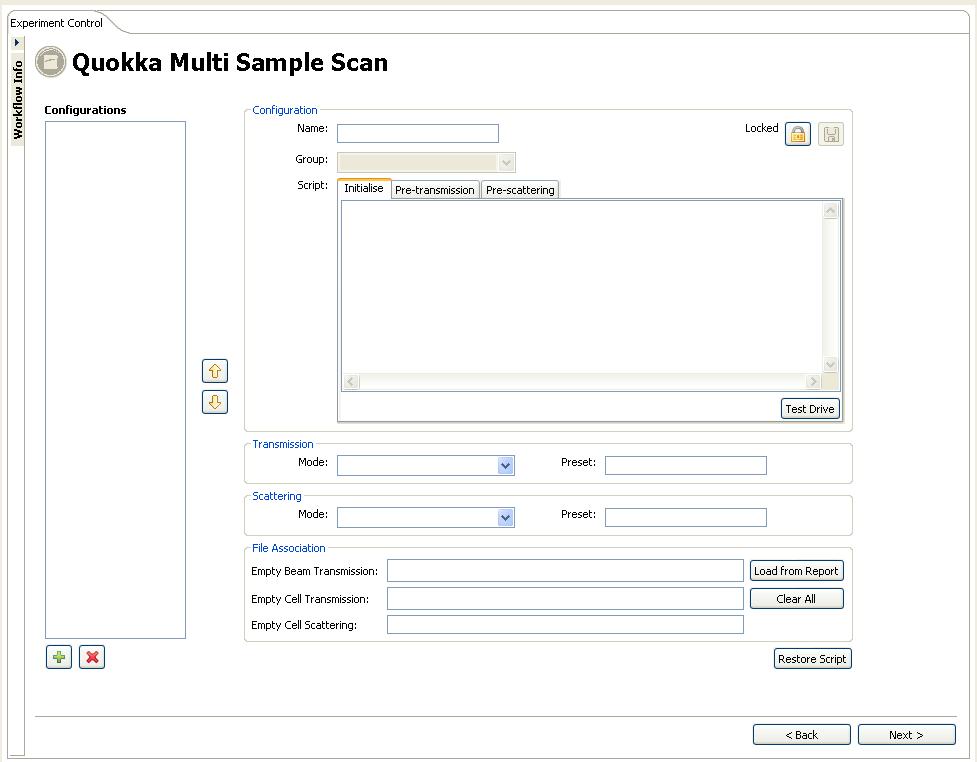Focus the configuration Name text field

coord(417,134)
